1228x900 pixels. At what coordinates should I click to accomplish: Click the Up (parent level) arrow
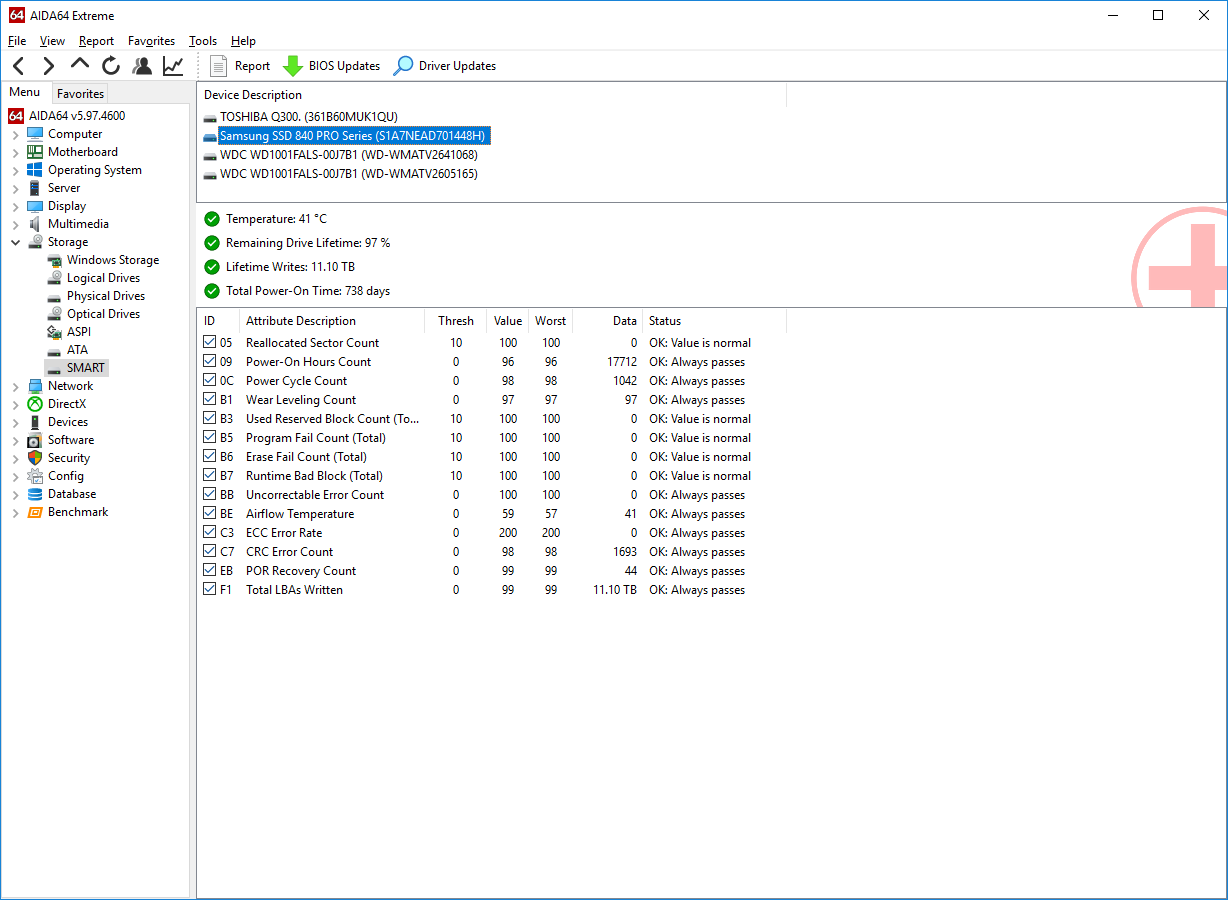pos(80,65)
